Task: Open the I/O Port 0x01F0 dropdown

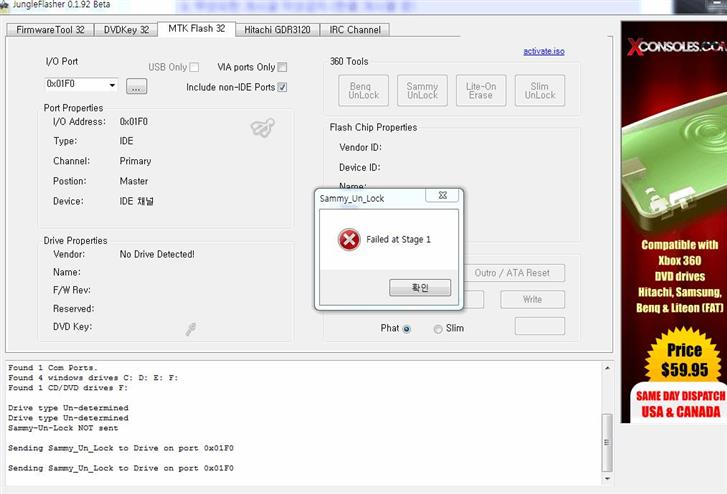Action: [x=112, y=85]
